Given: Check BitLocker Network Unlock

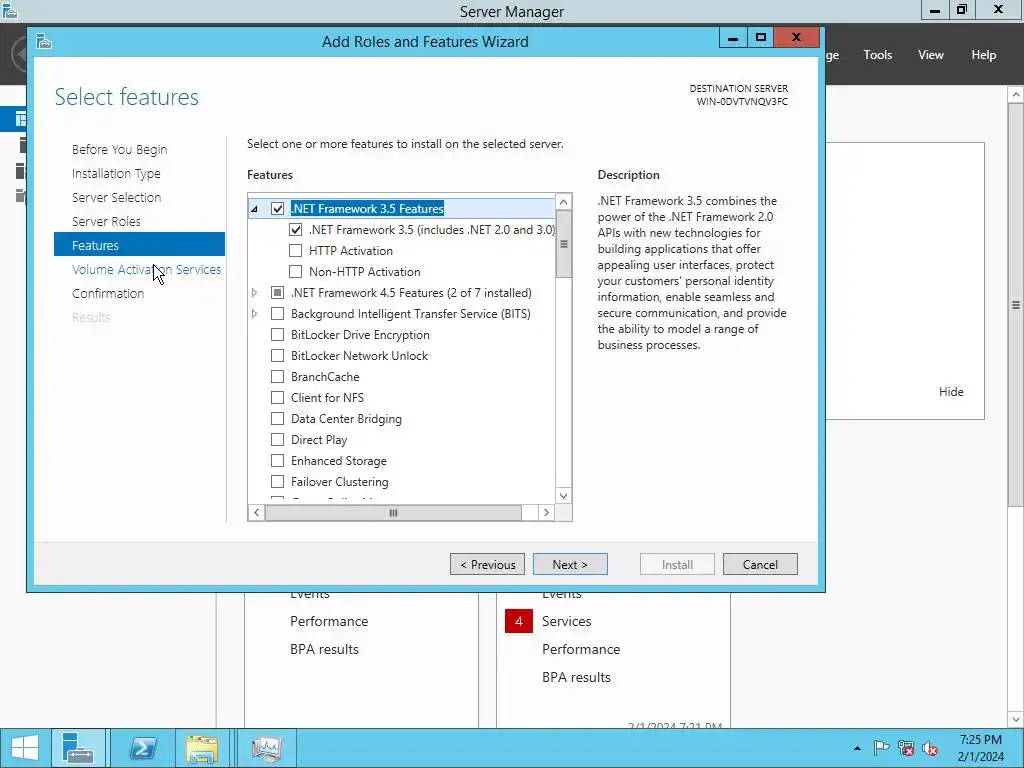Looking at the screenshot, I should [278, 356].
